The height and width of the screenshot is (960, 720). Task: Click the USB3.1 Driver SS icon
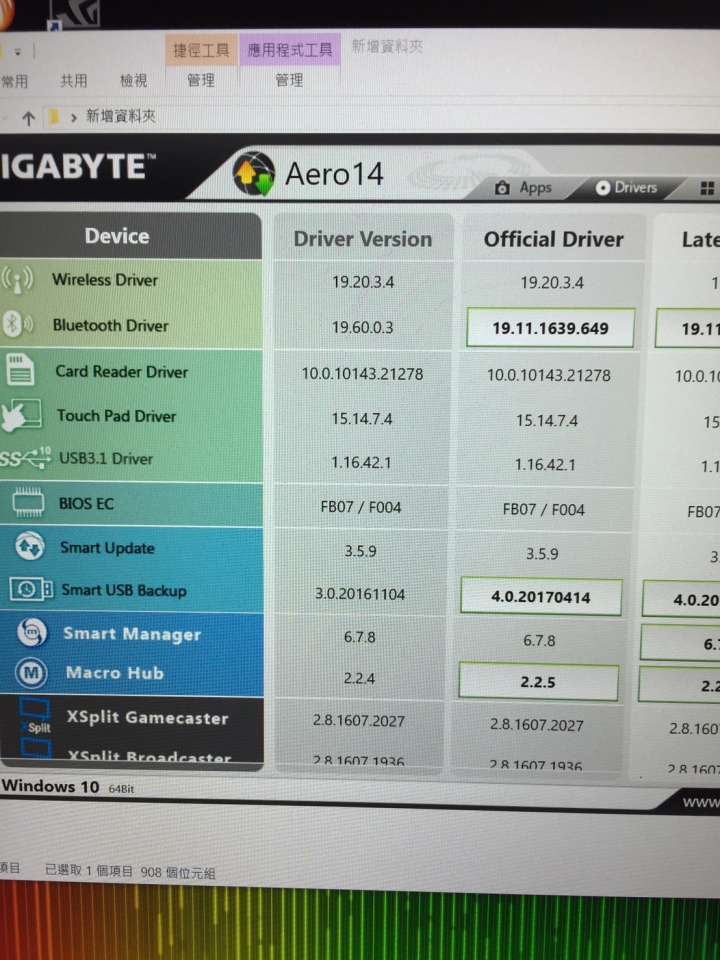(25, 457)
